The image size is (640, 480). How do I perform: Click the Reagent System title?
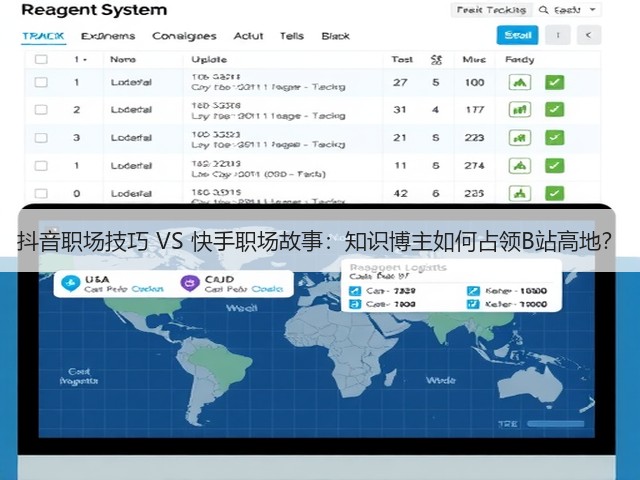pos(94,10)
